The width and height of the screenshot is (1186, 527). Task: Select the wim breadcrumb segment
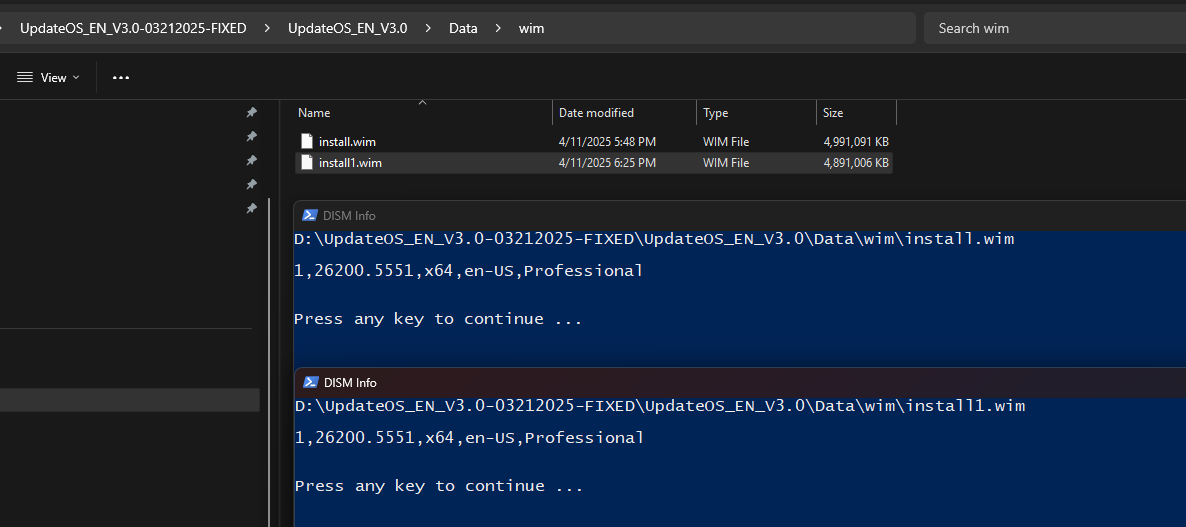click(x=531, y=28)
